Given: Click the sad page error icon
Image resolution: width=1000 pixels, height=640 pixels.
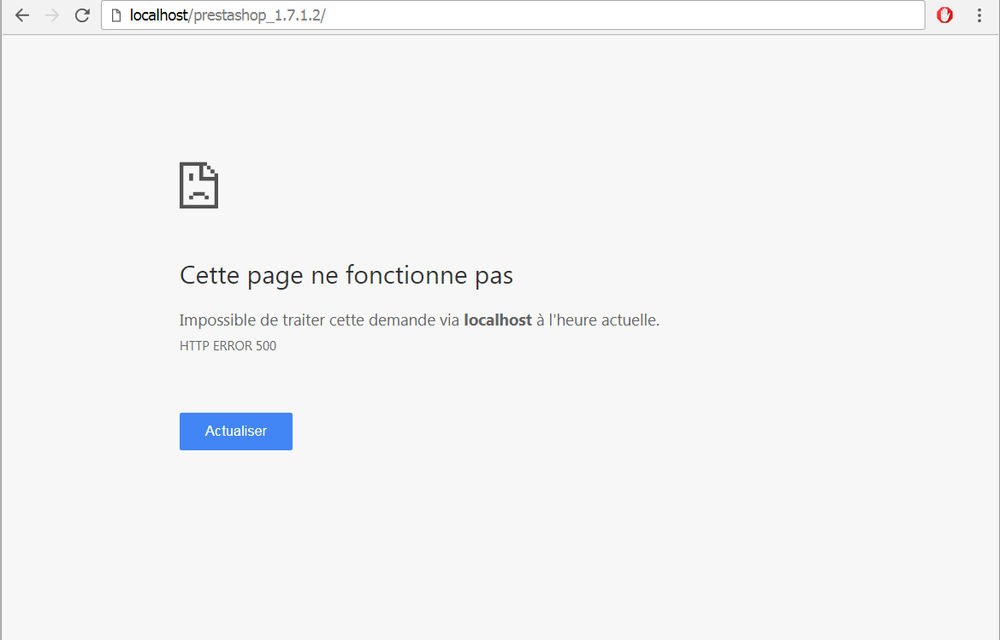Looking at the screenshot, I should pos(198,185).
